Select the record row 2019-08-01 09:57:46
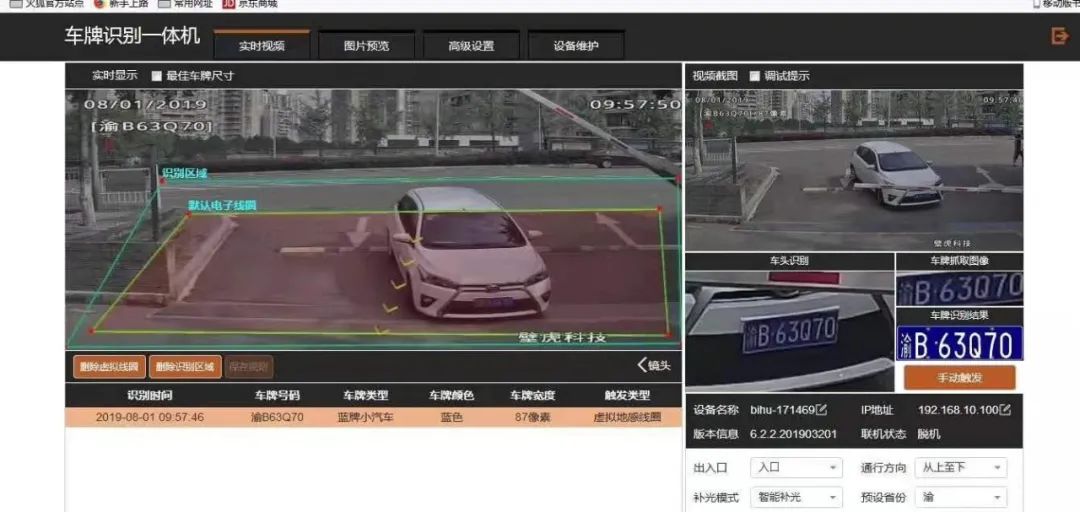Image resolution: width=1080 pixels, height=512 pixels. tap(373, 418)
